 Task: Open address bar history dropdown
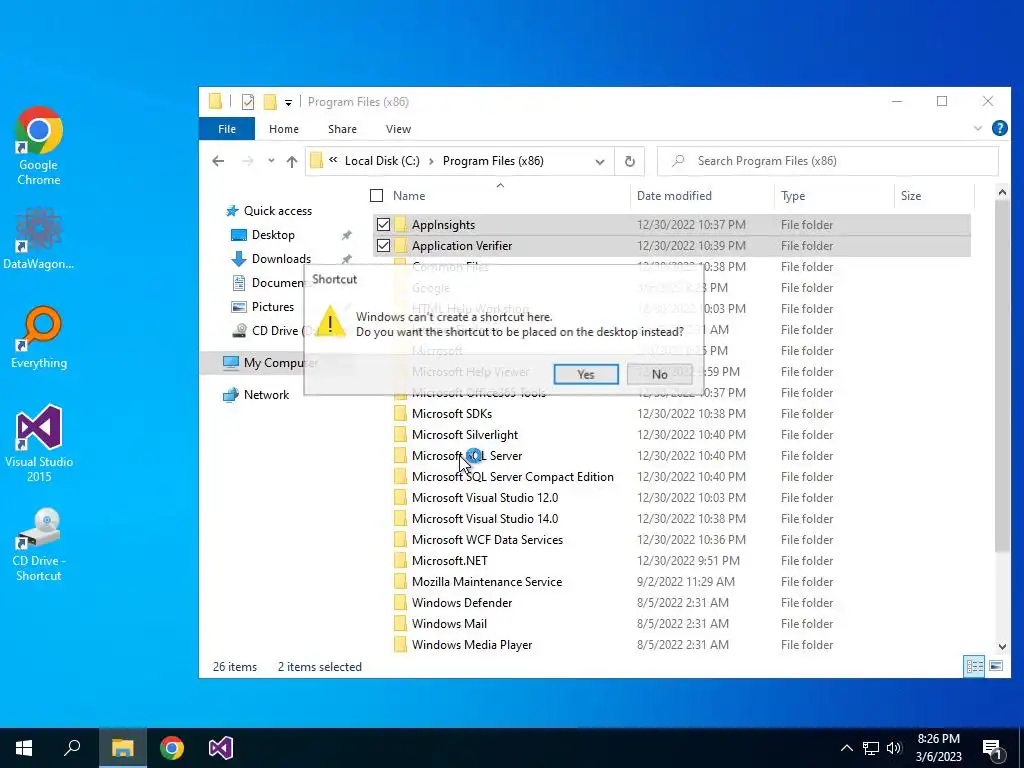coord(600,161)
